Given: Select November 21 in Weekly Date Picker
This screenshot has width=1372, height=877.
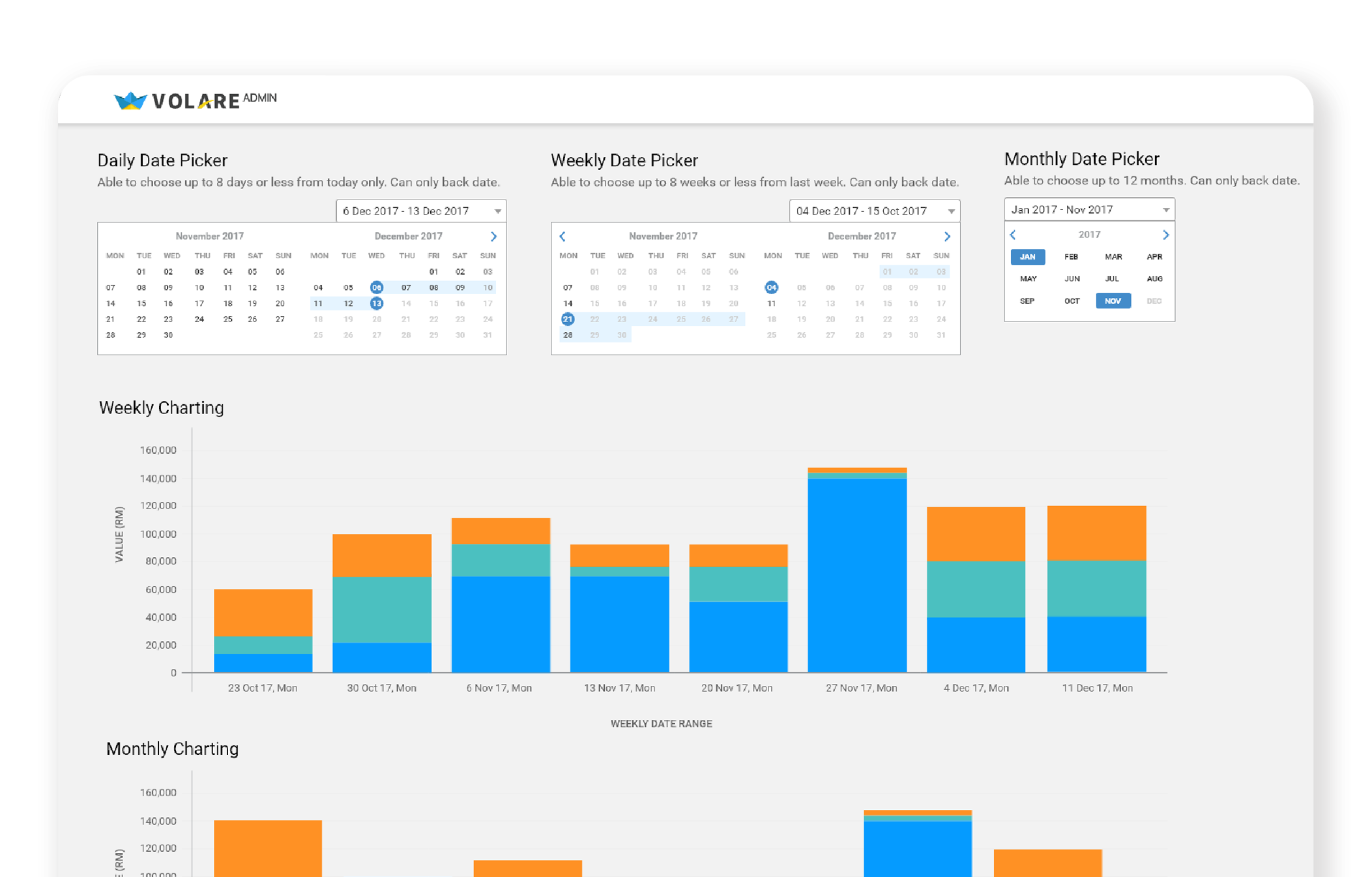Looking at the screenshot, I should 568,319.
